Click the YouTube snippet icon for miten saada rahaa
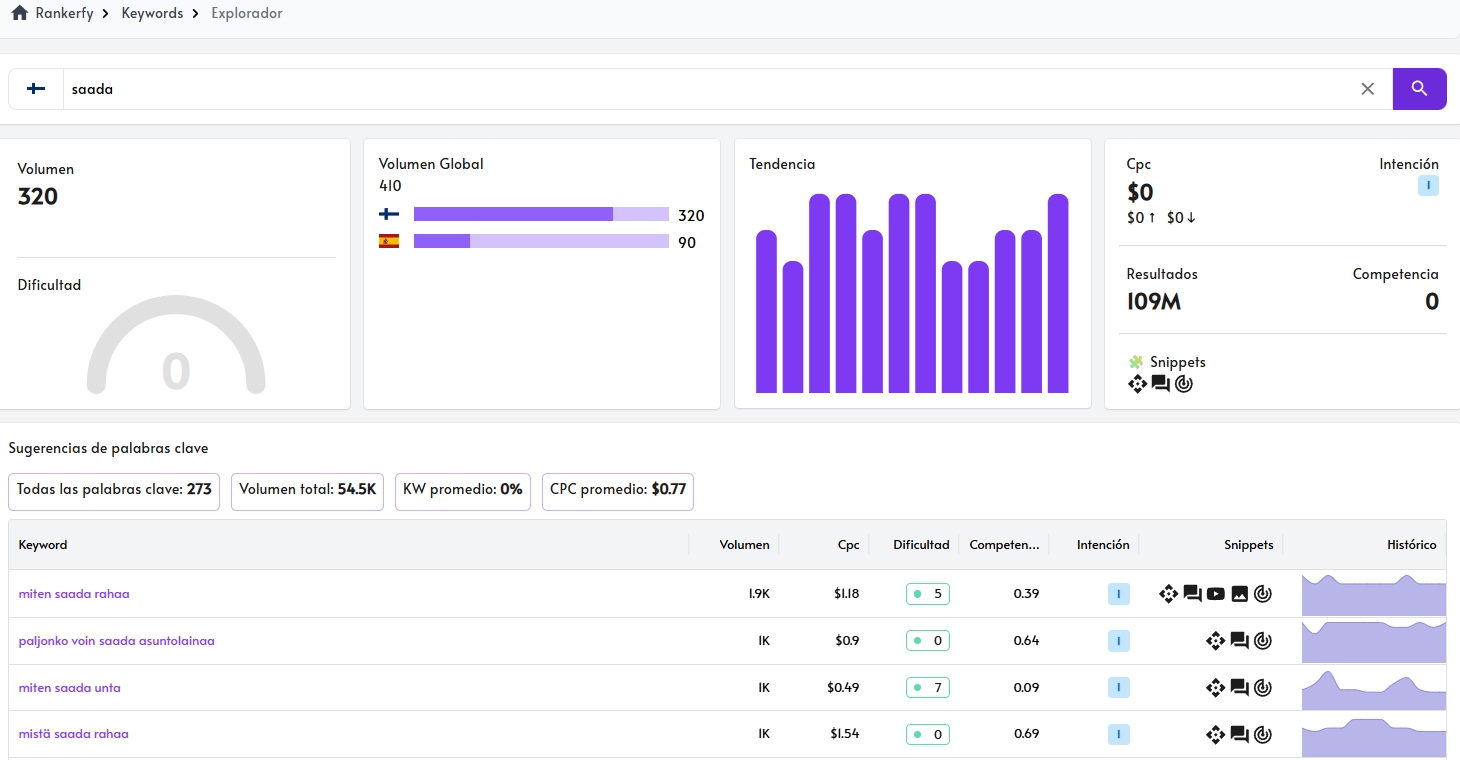 (1215, 594)
